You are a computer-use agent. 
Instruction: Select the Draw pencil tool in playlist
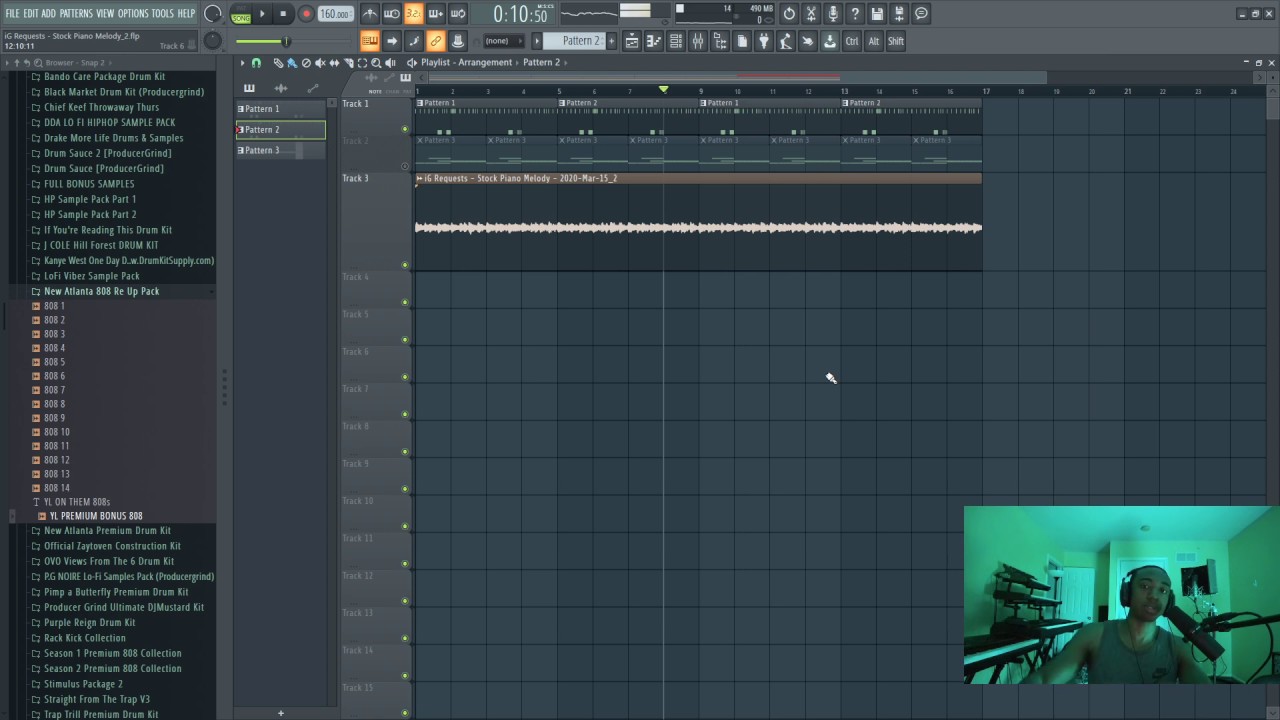pyautogui.click(x=278, y=62)
